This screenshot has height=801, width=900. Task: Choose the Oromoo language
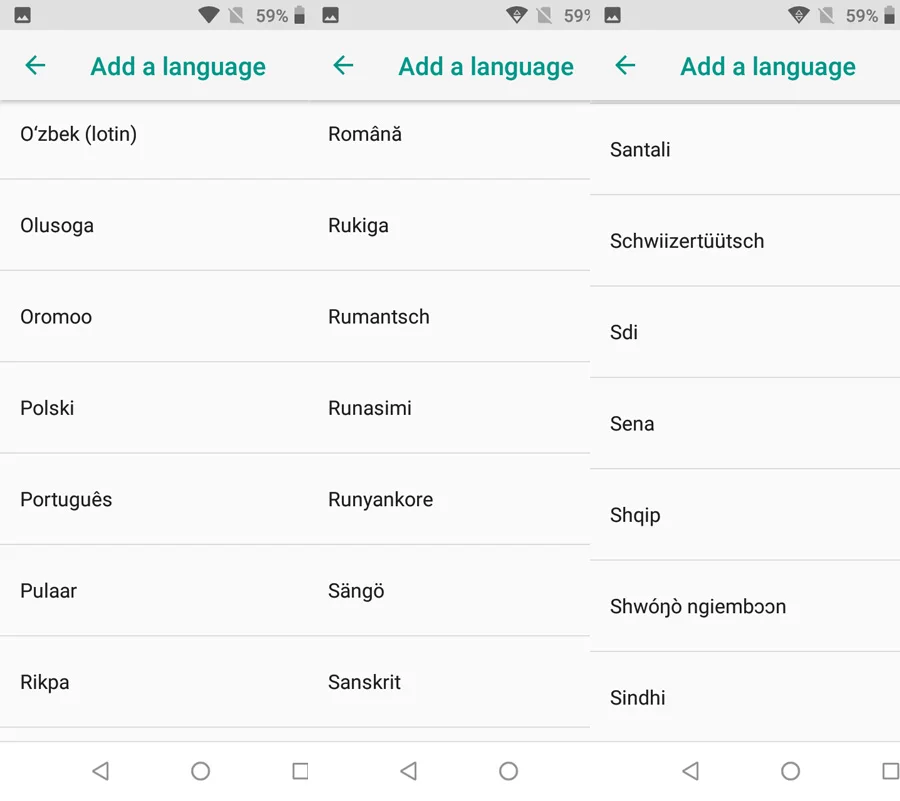click(x=154, y=316)
